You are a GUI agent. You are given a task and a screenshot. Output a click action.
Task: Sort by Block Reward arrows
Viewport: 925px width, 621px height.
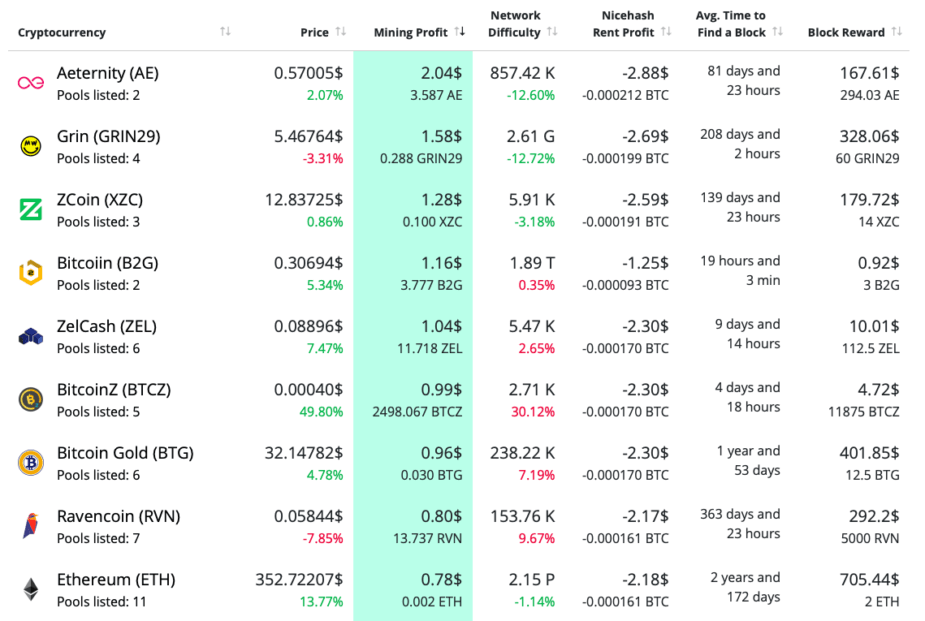[x=897, y=32]
